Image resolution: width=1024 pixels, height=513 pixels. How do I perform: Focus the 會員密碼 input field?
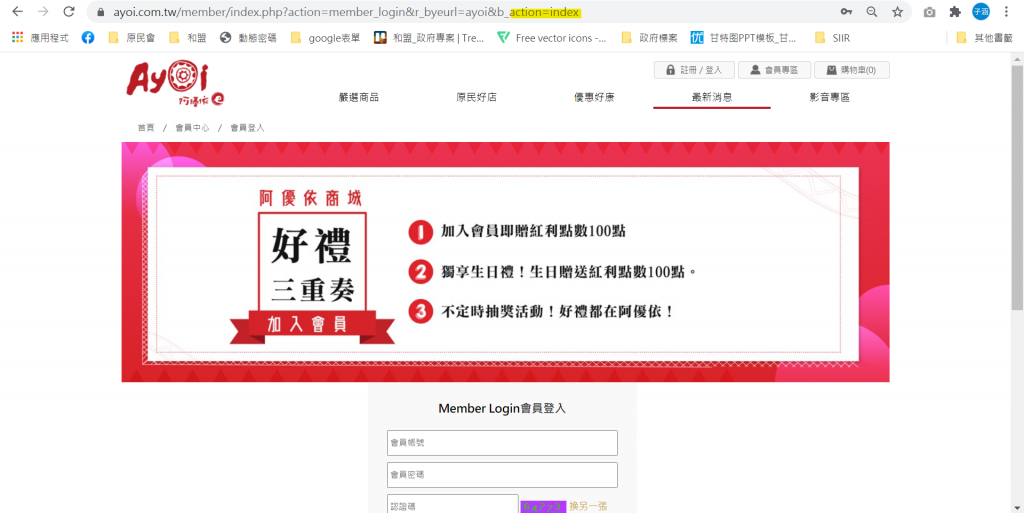[x=502, y=474]
